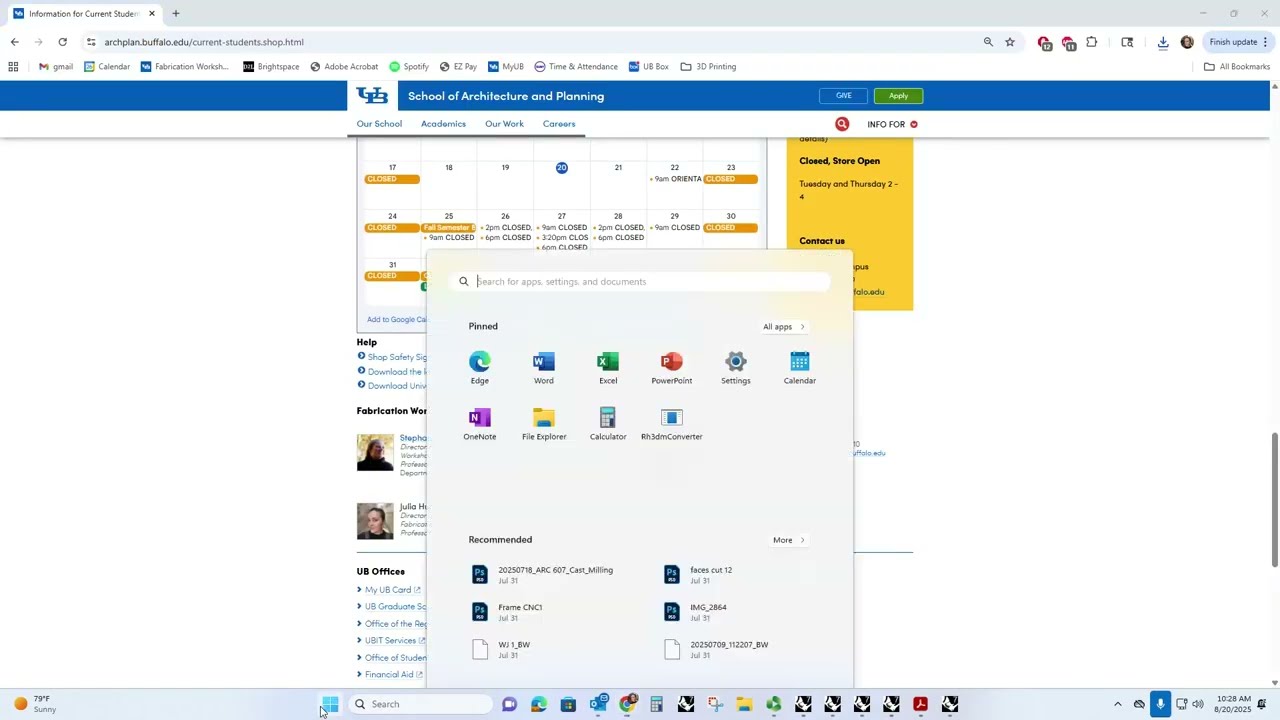Open Excel from the Start menu
The image size is (1280, 720).
tap(608, 367)
